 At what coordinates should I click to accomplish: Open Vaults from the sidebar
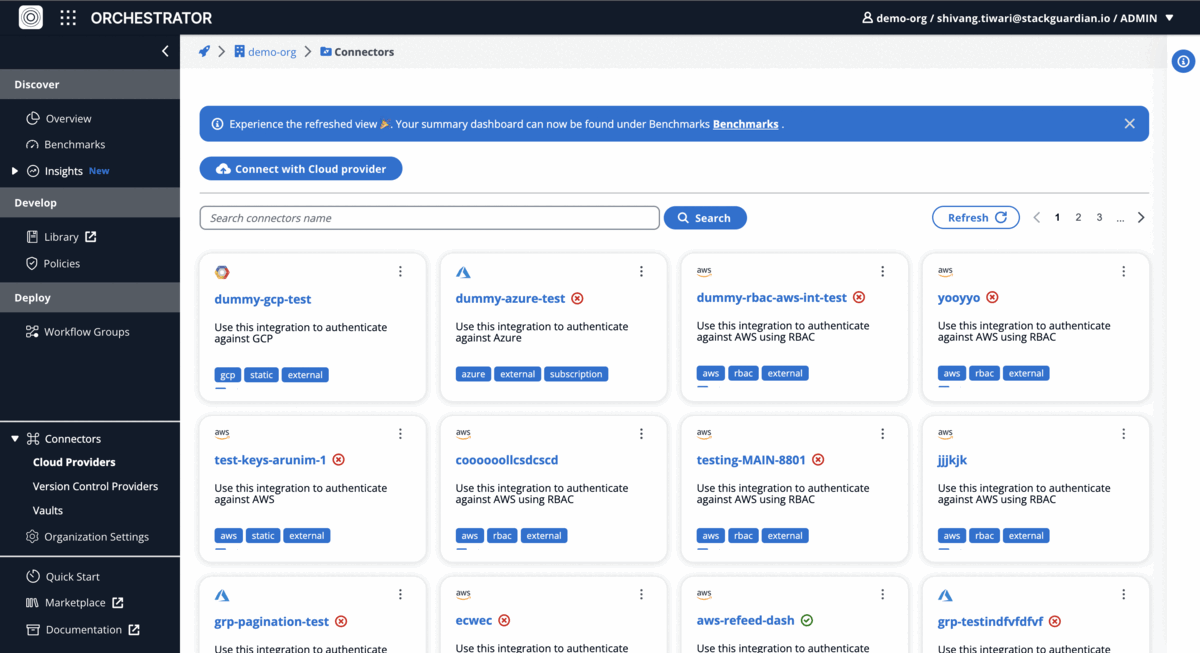point(48,510)
